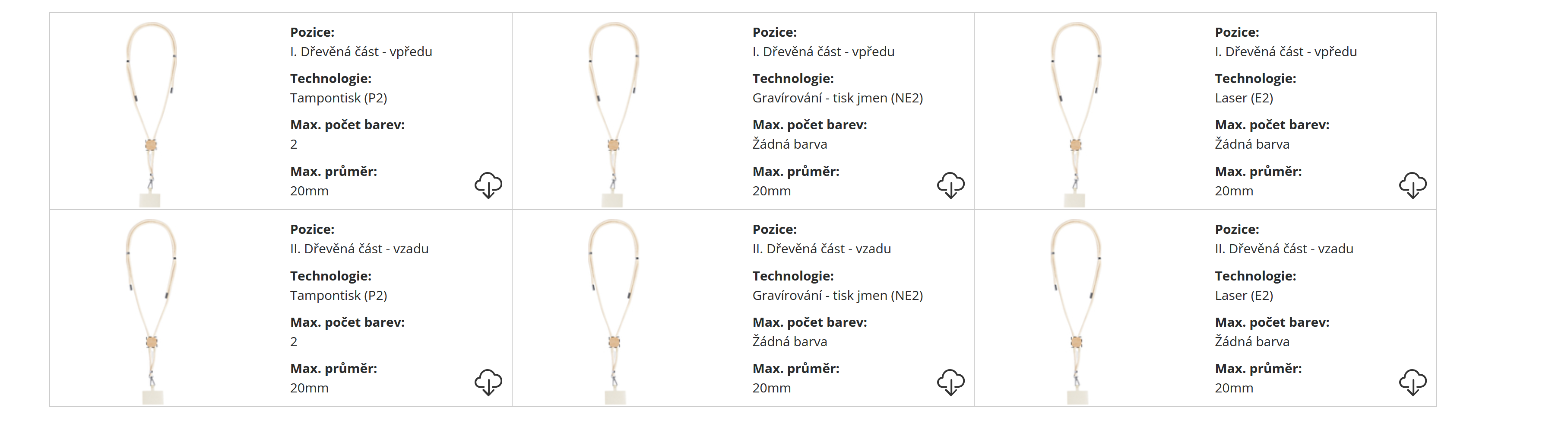Download template for front Laser (E2) position
The height and width of the screenshot is (424, 1568).
coord(1412,185)
